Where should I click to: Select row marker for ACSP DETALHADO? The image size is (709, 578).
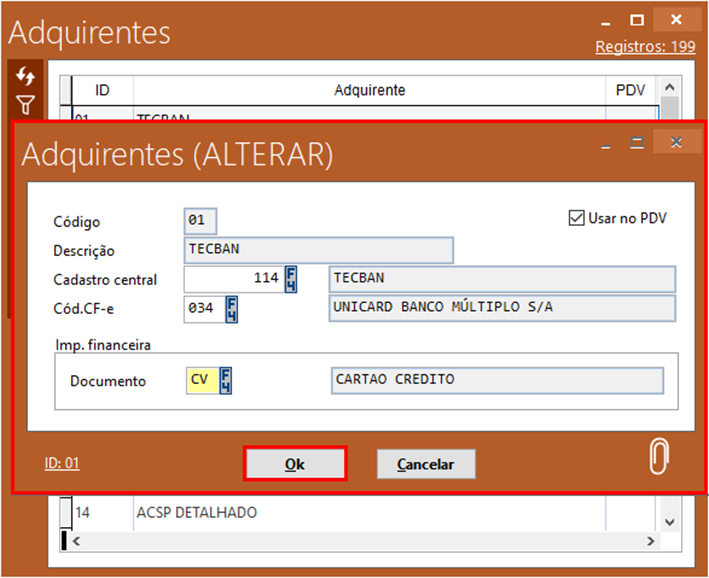point(66,513)
